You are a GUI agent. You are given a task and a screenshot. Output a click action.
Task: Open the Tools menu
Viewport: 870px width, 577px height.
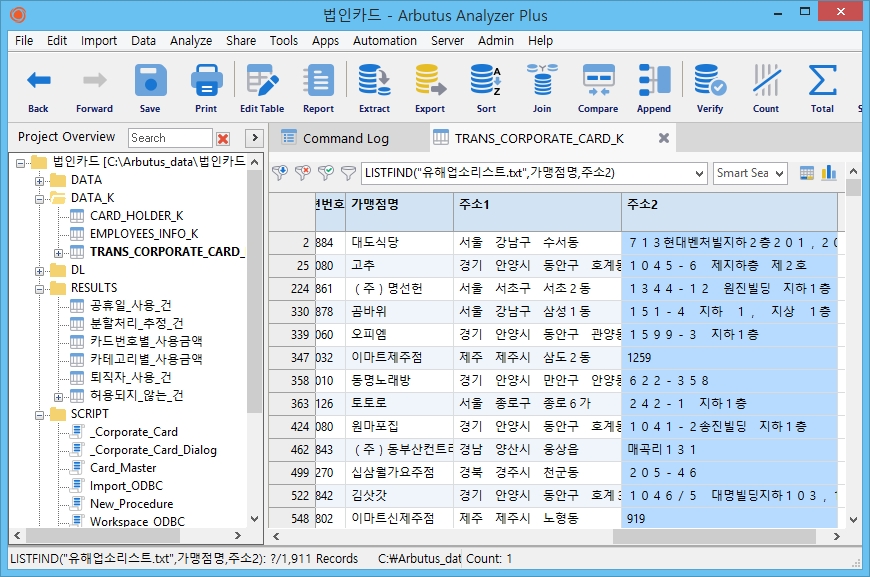pyautogui.click(x=284, y=41)
